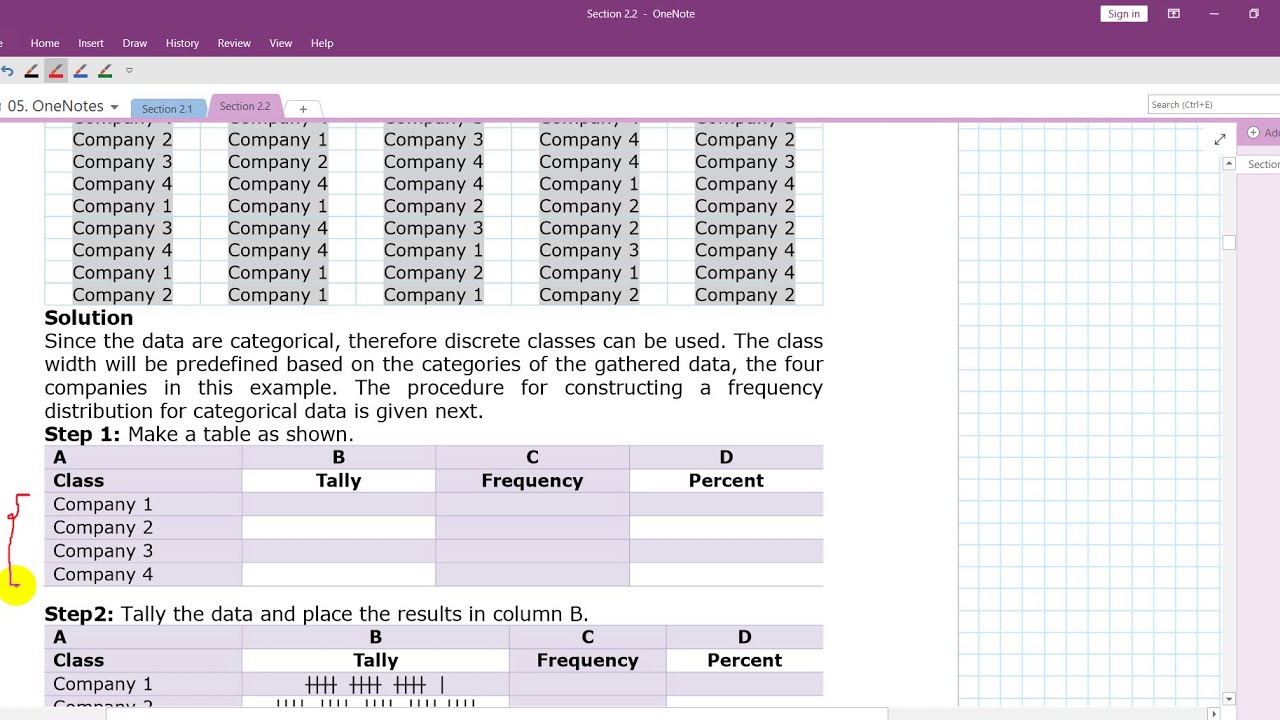Image resolution: width=1280 pixels, height=720 pixels.
Task: Click 'Tally' header in Step 1 table
Action: coord(338,481)
